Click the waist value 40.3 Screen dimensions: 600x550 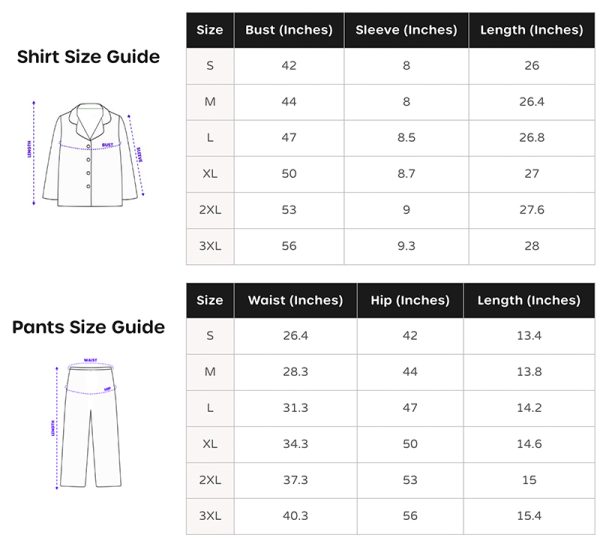295,516
